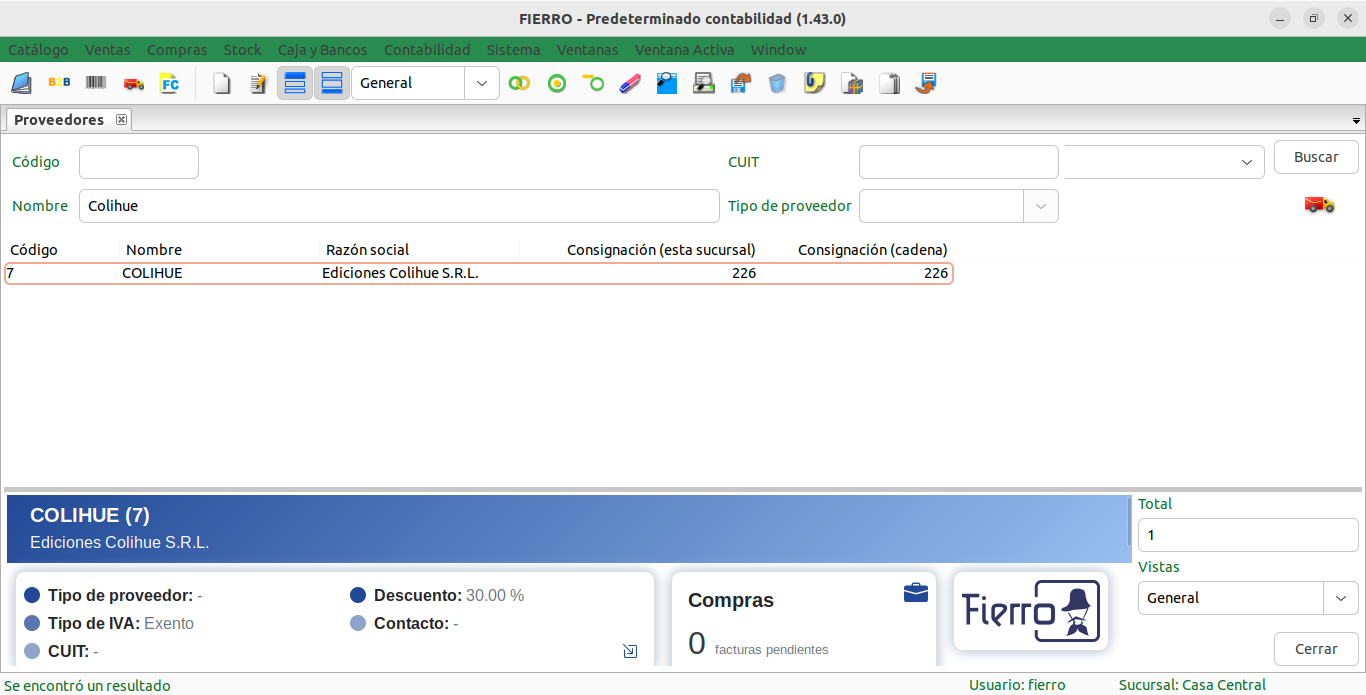Screen dimensions: 1366x695
Task: Open the Contabilidad menu
Action: tap(427, 49)
